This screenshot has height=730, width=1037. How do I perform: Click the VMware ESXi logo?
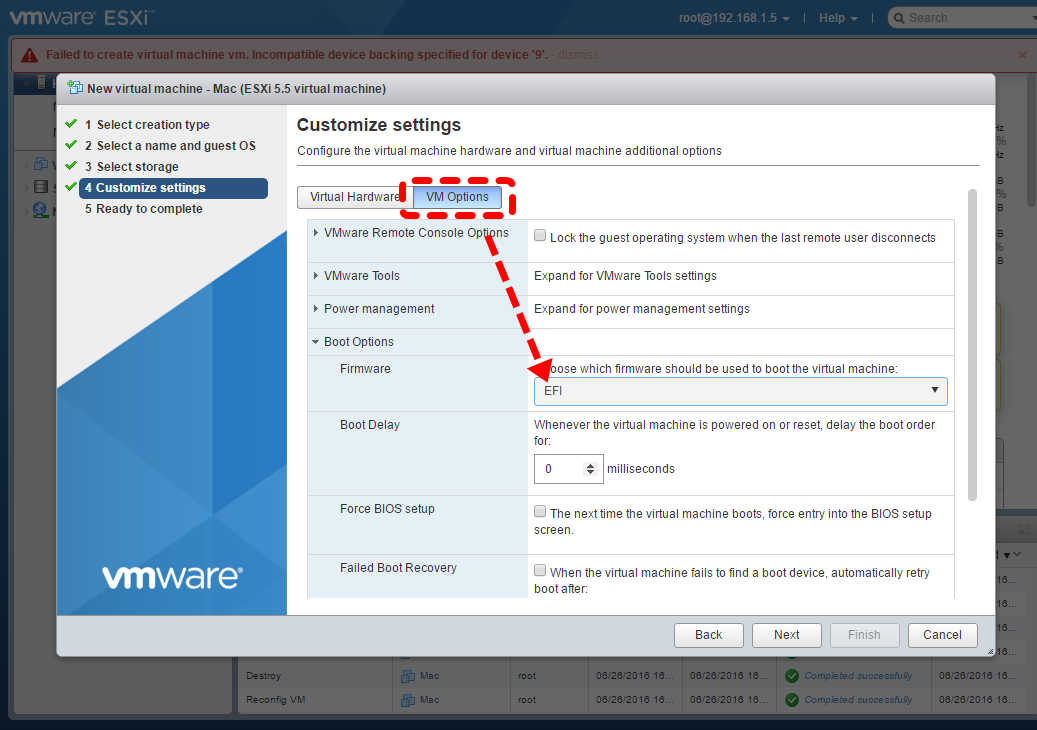pos(81,17)
